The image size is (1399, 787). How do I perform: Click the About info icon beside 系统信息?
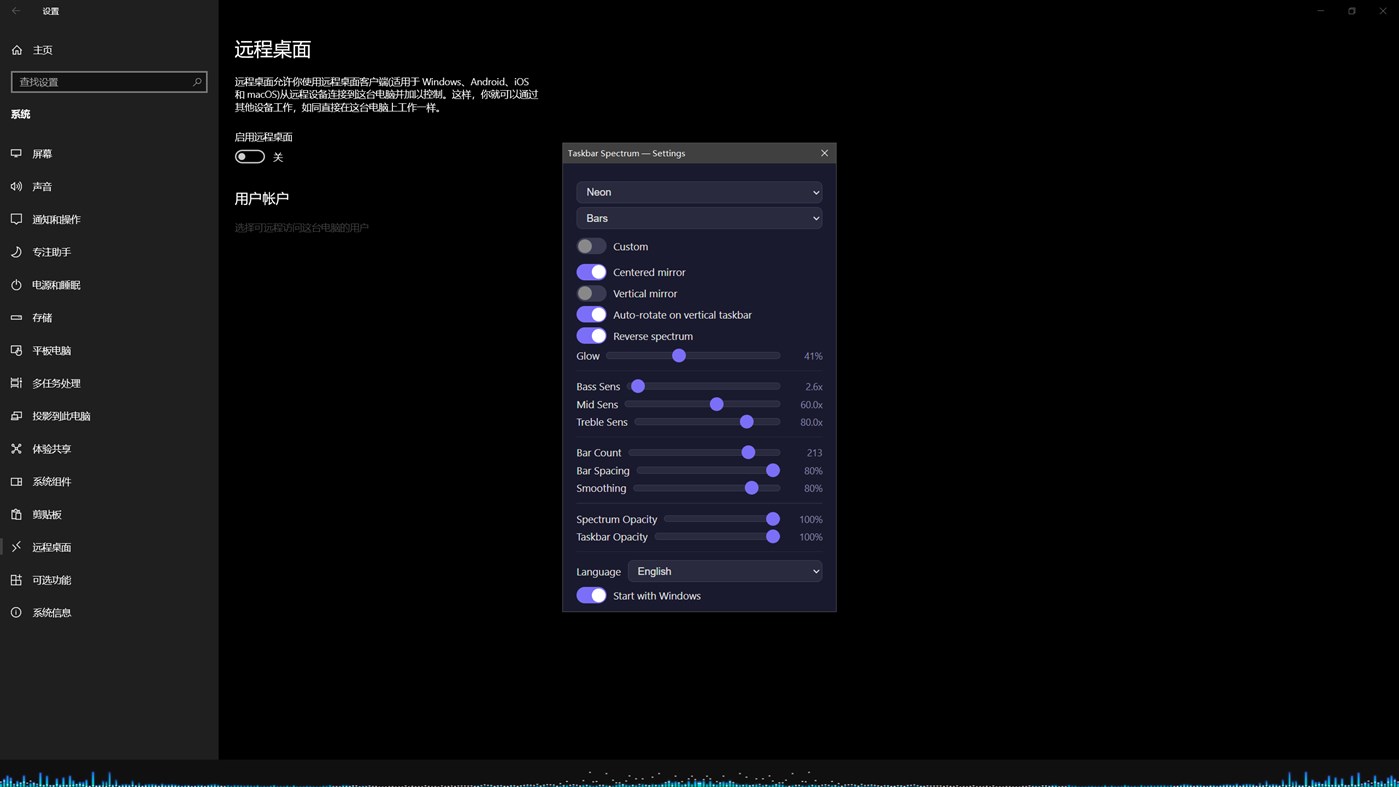[x=16, y=613]
